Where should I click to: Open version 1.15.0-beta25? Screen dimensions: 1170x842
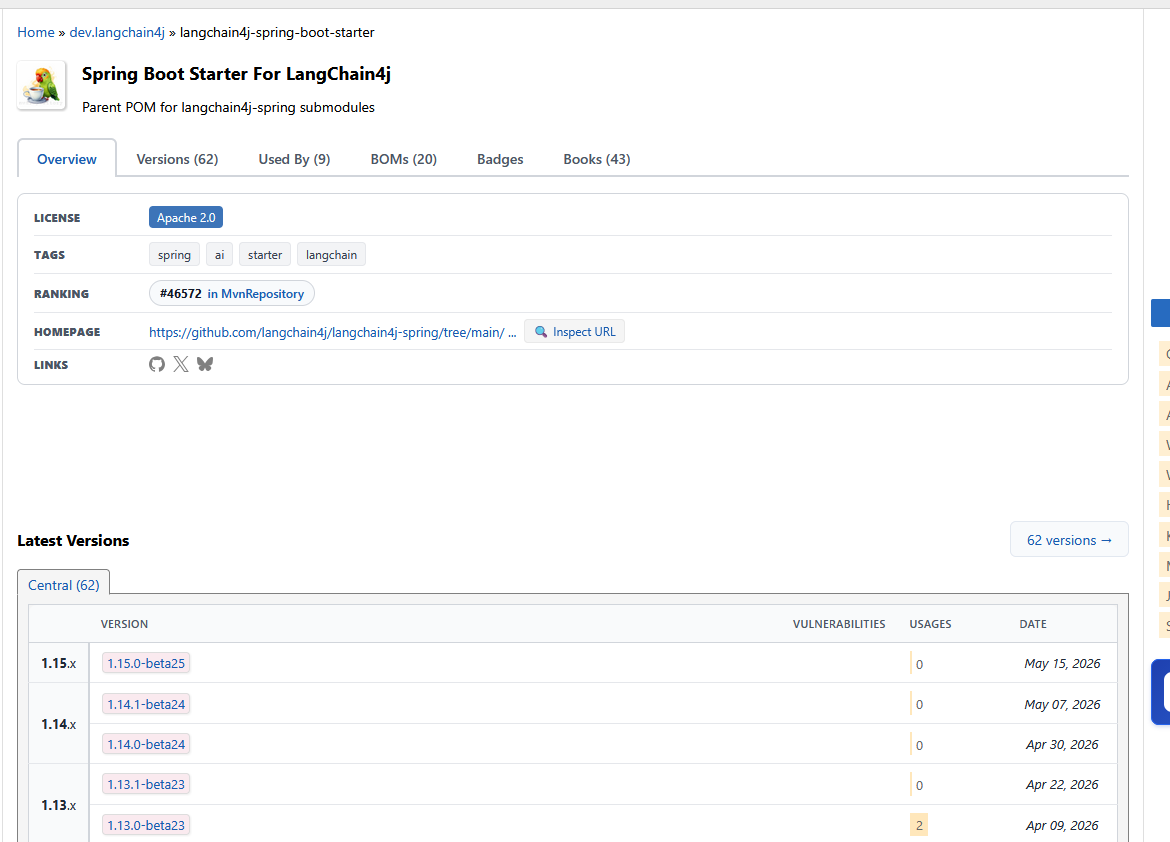click(146, 663)
